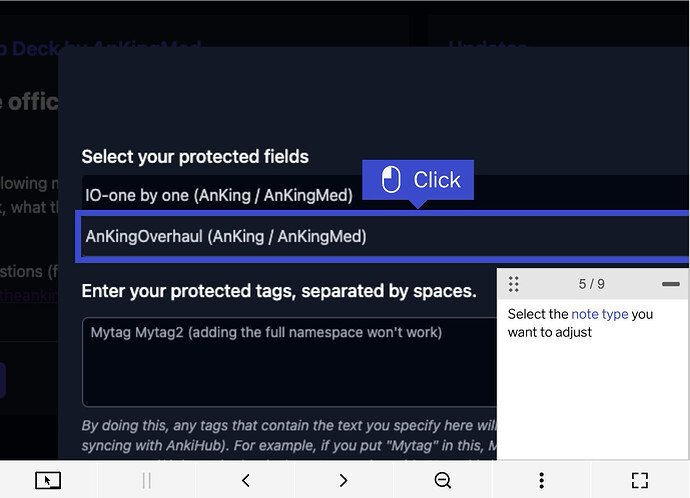The height and width of the screenshot is (498, 690).
Task: Minimize the step instructions panel
Action: pos(670,284)
